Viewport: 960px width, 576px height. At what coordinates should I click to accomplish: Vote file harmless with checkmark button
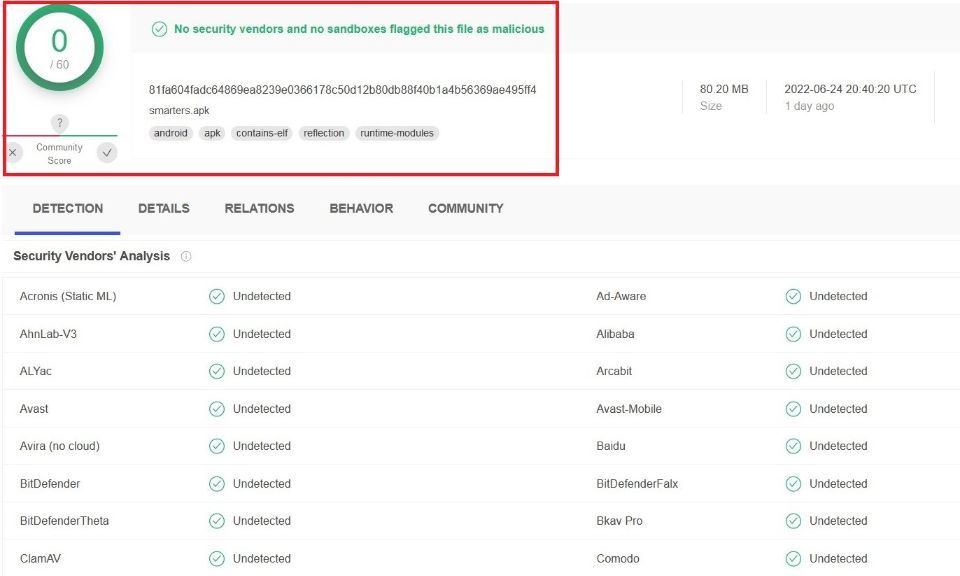pyautogui.click(x=107, y=152)
